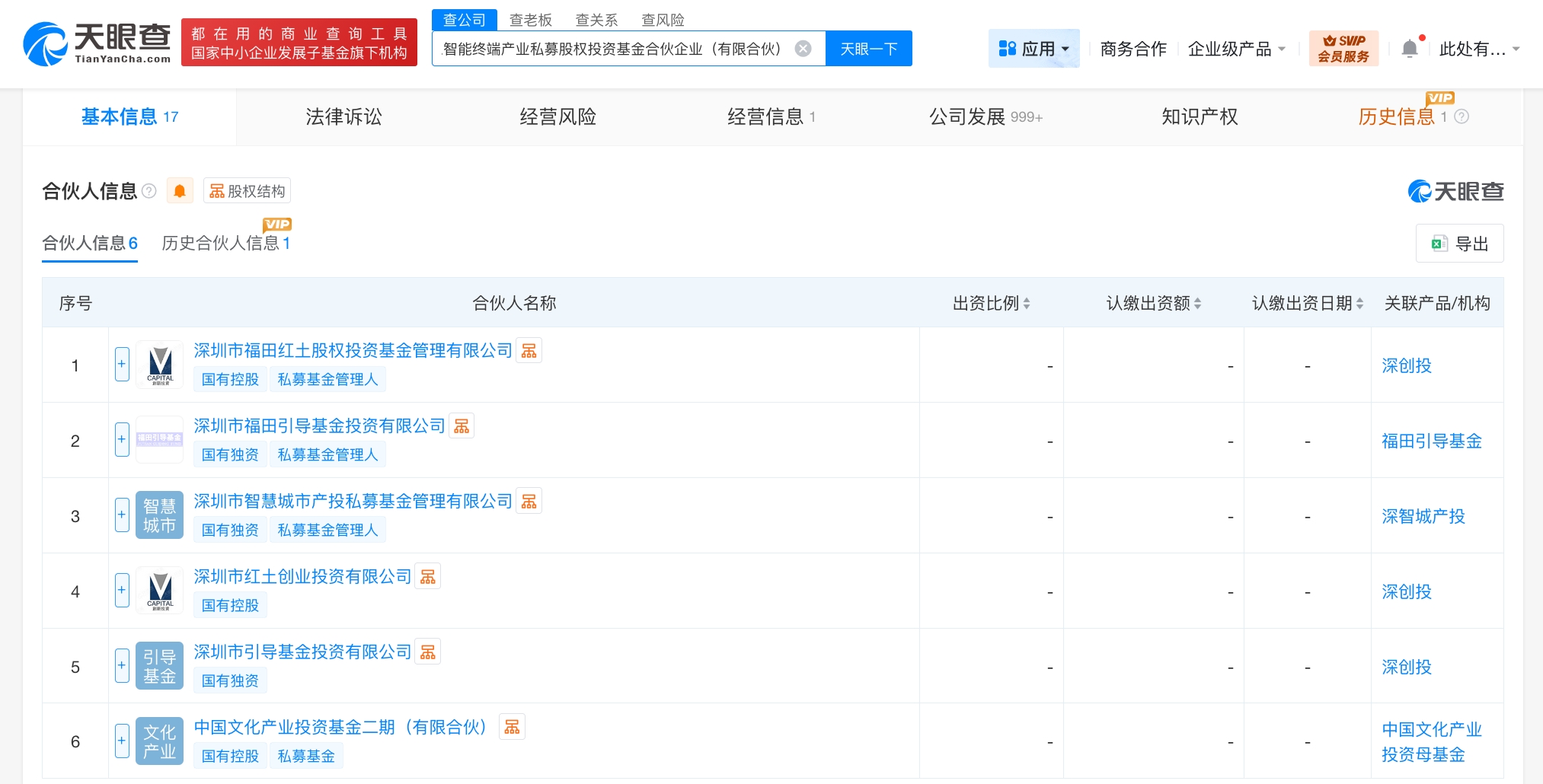The height and width of the screenshot is (784, 1543).
Task: Click into the company search input field
Action: [x=613, y=49]
